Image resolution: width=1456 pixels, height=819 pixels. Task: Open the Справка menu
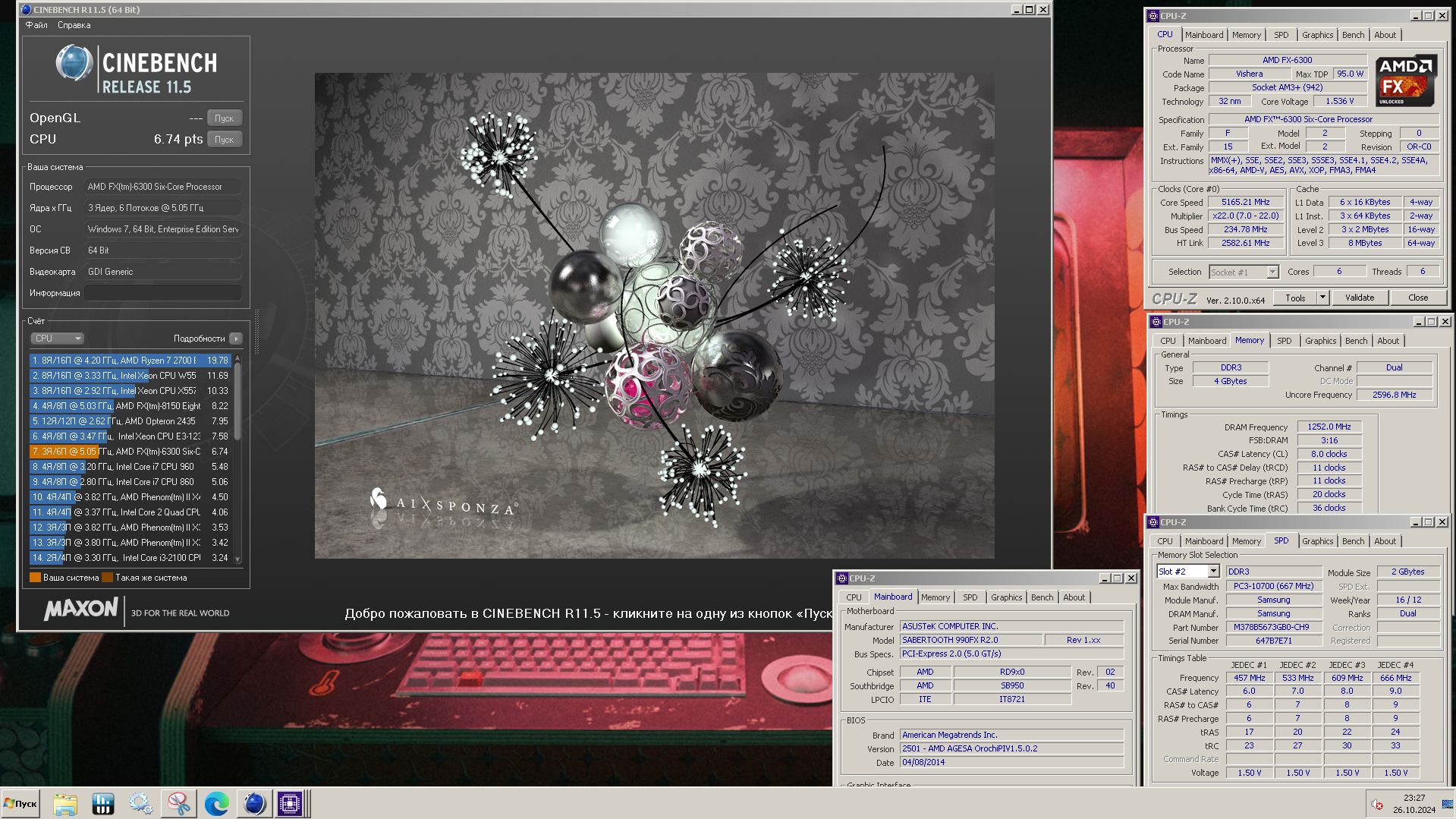tap(74, 25)
